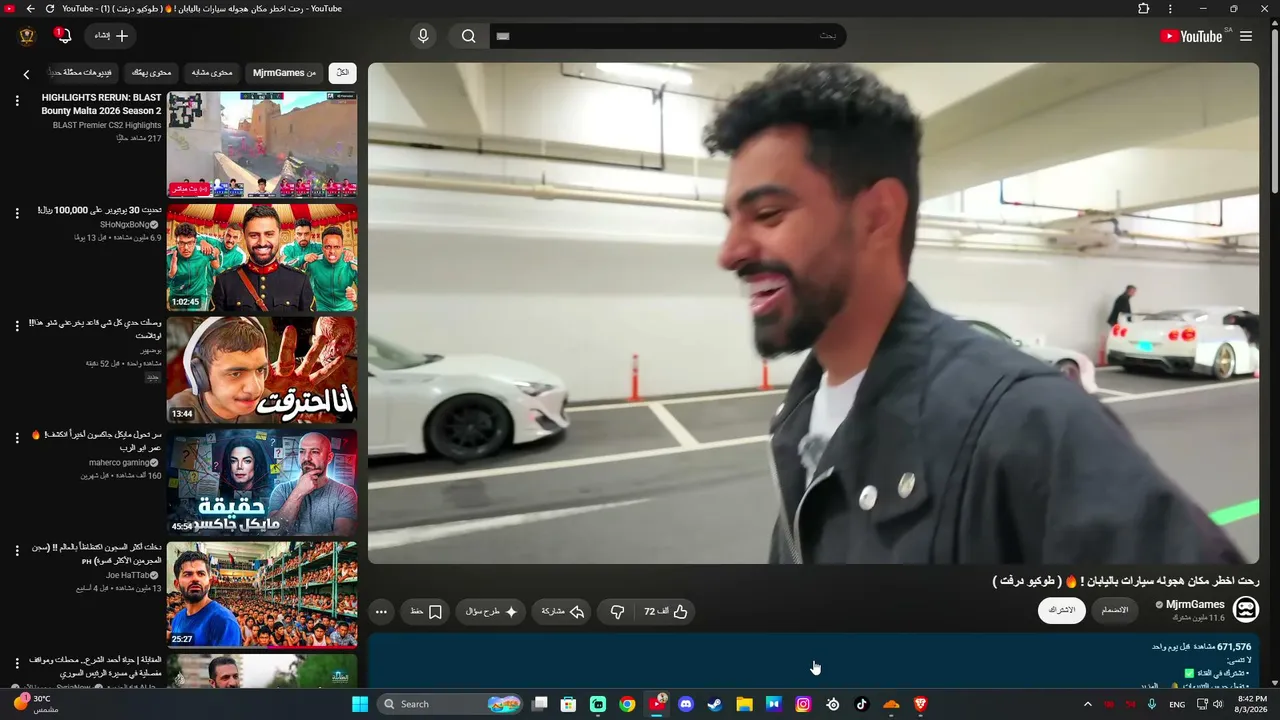The height and width of the screenshot is (720, 1280).
Task: Open the MjrmGames channel name link
Action: pyautogui.click(x=1195, y=604)
